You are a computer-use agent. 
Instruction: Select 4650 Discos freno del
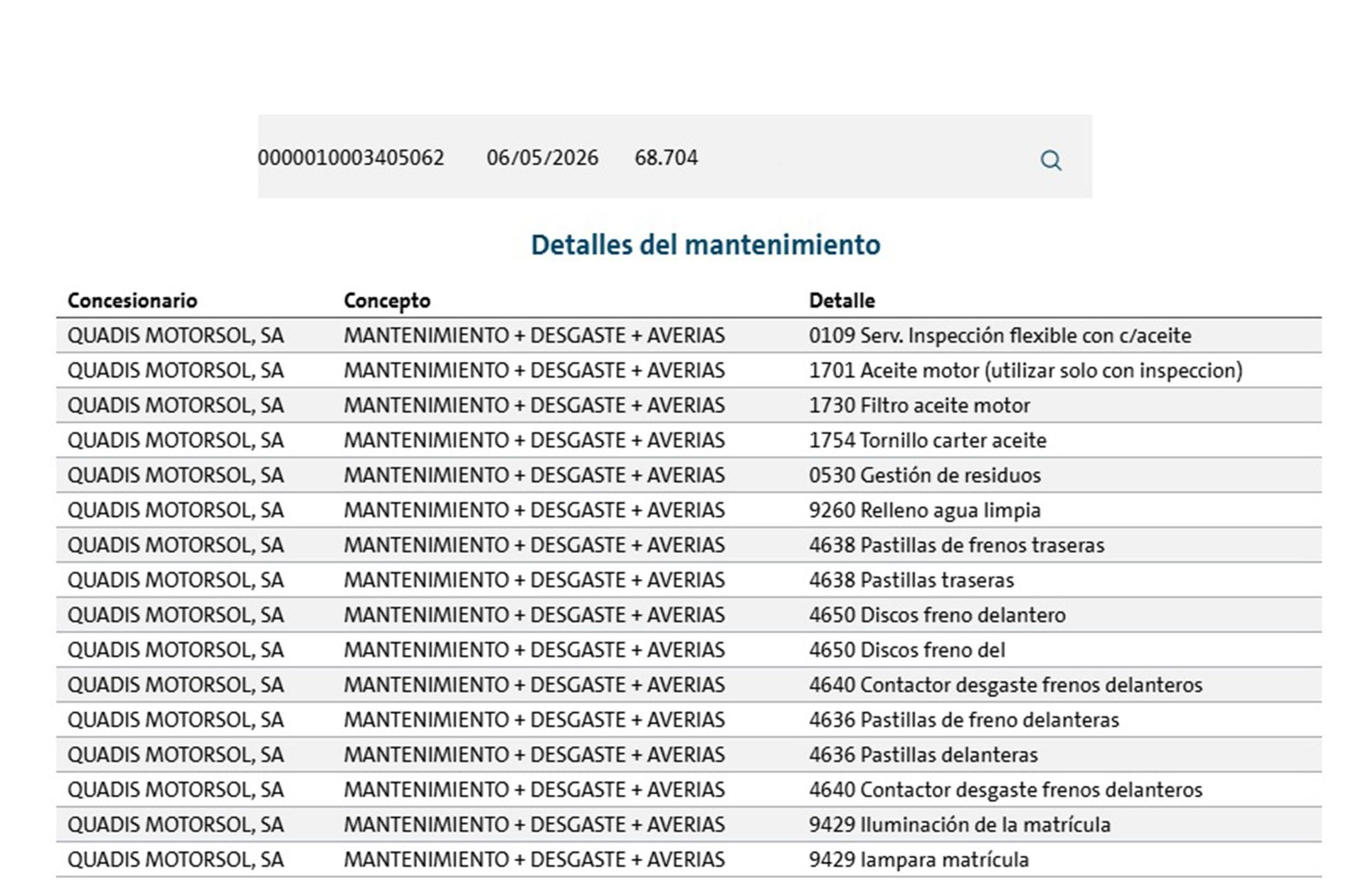(x=906, y=649)
